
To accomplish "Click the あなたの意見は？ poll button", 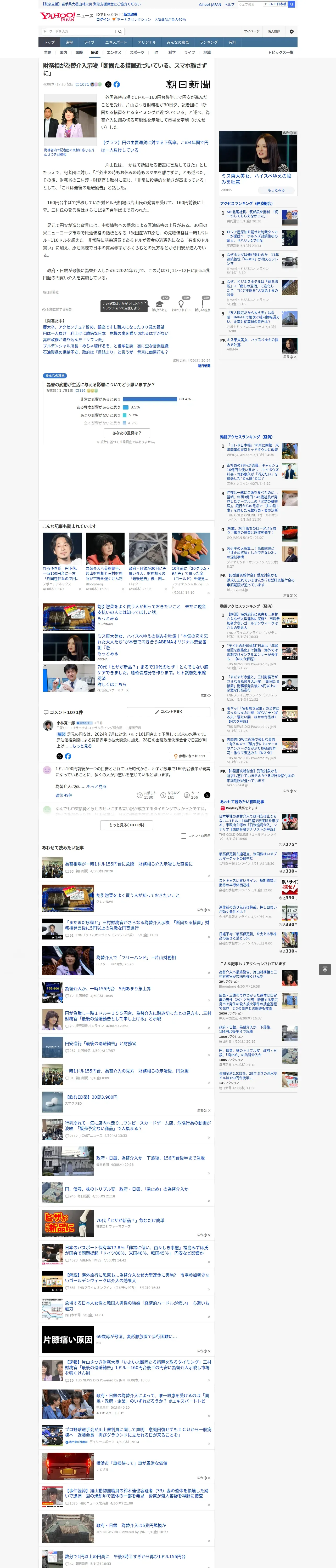I will 127,433.
